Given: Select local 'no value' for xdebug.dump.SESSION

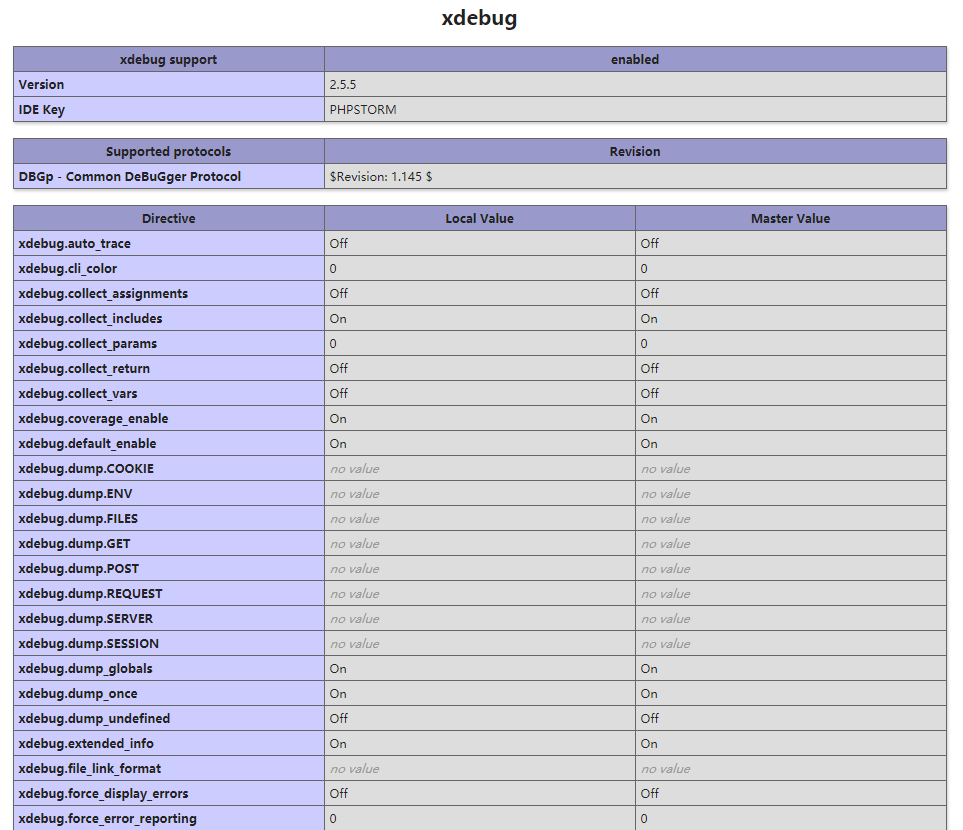Looking at the screenshot, I should 354,644.
